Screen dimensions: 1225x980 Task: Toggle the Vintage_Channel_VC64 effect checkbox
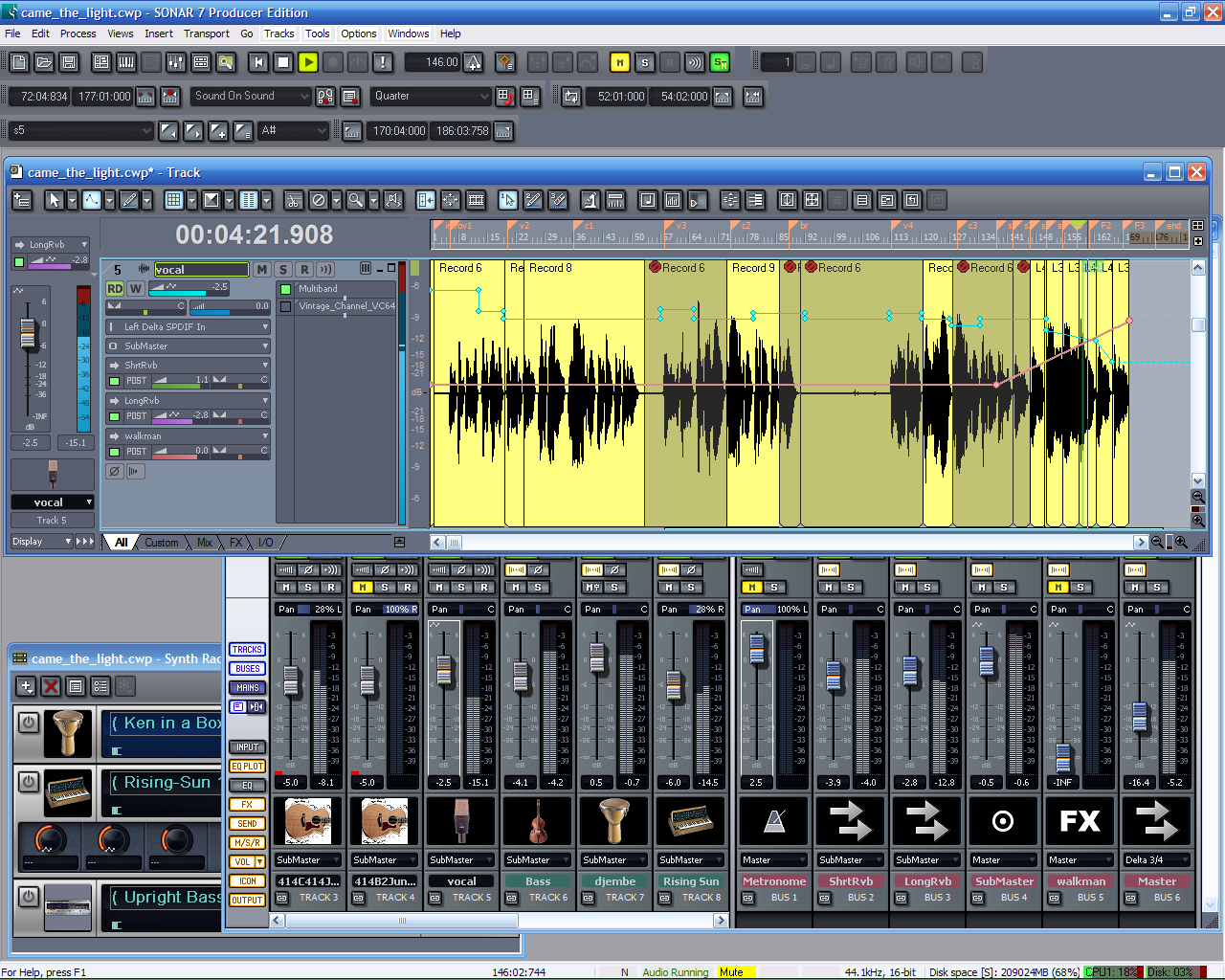(285, 306)
